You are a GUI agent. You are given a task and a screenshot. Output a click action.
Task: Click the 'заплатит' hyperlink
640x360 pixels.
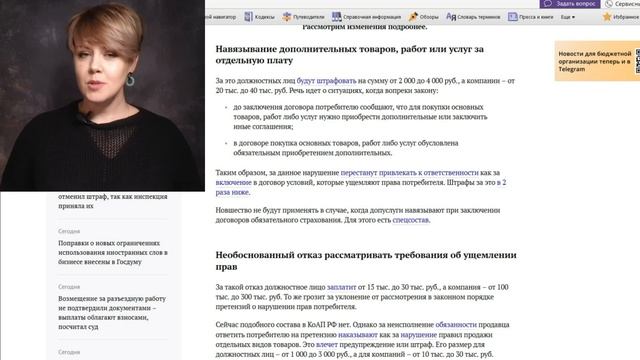tap(341, 287)
